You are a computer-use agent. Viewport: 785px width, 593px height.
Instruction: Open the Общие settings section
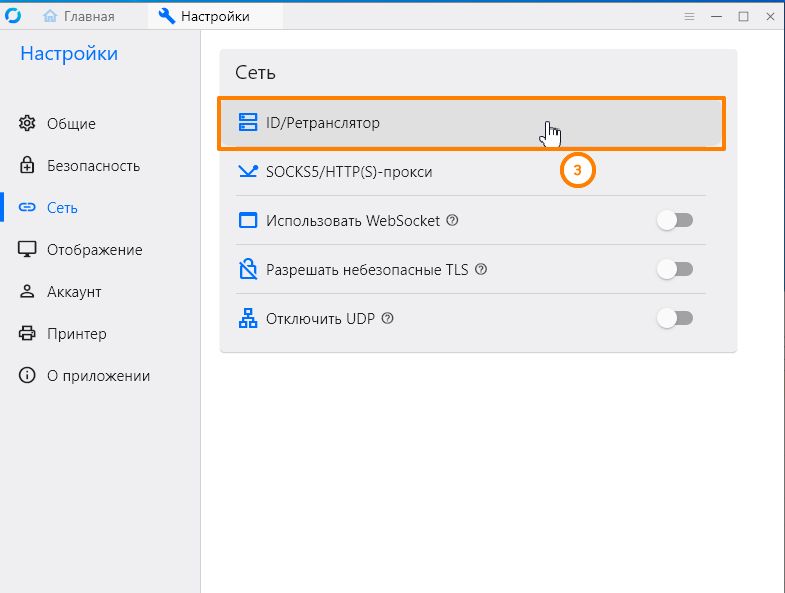[100, 123]
